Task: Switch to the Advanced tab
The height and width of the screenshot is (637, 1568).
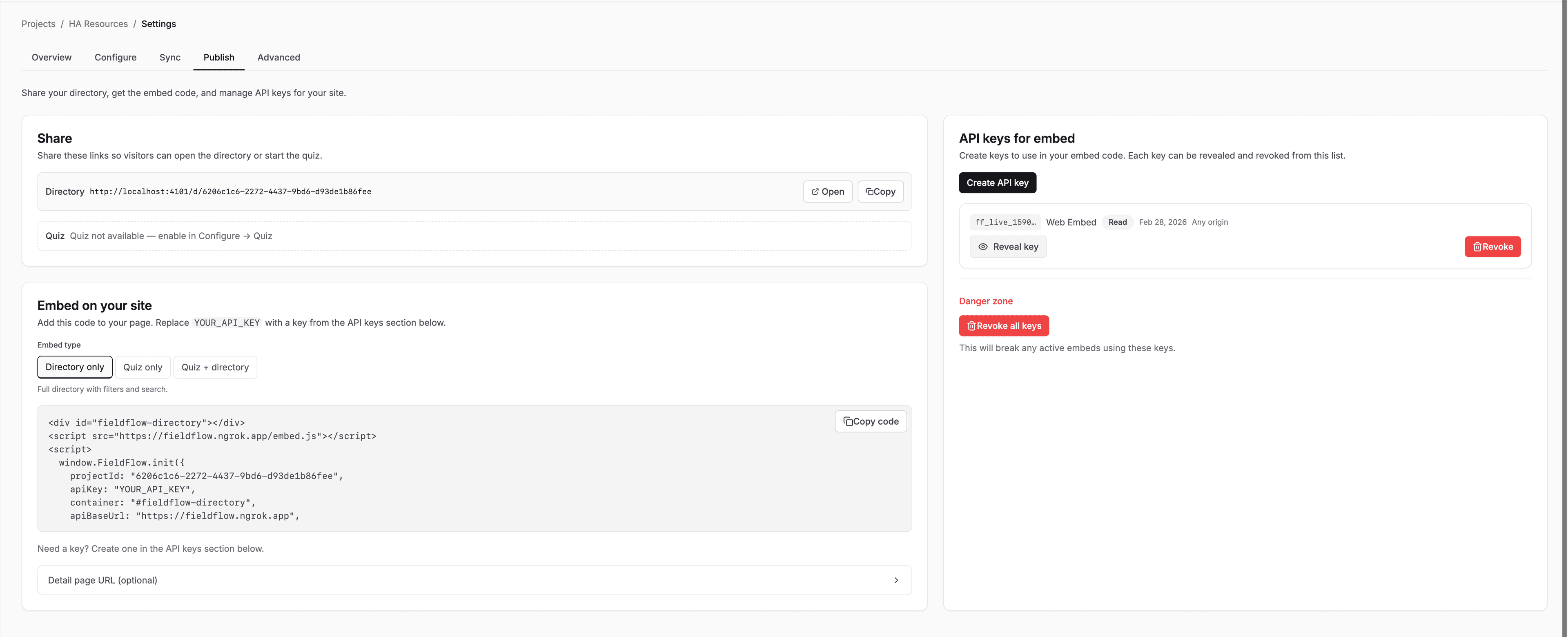Action: [x=279, y=57]
